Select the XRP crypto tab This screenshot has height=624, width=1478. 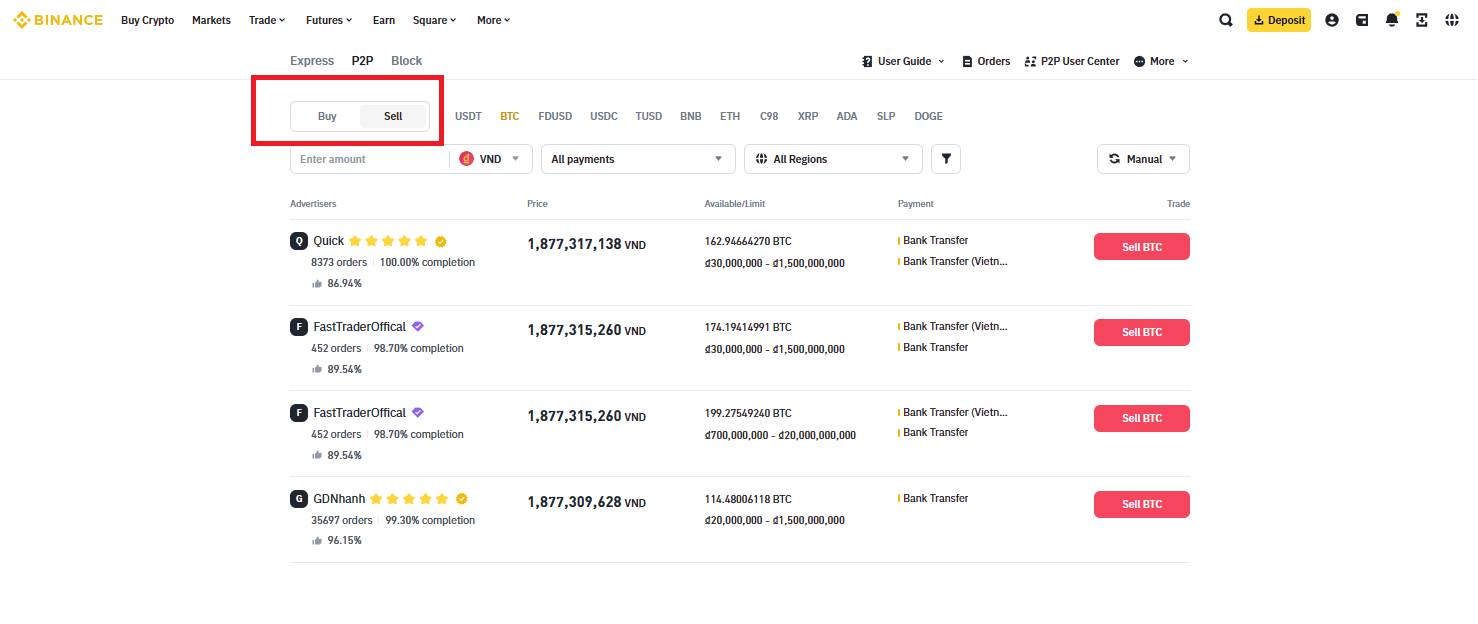808,116
